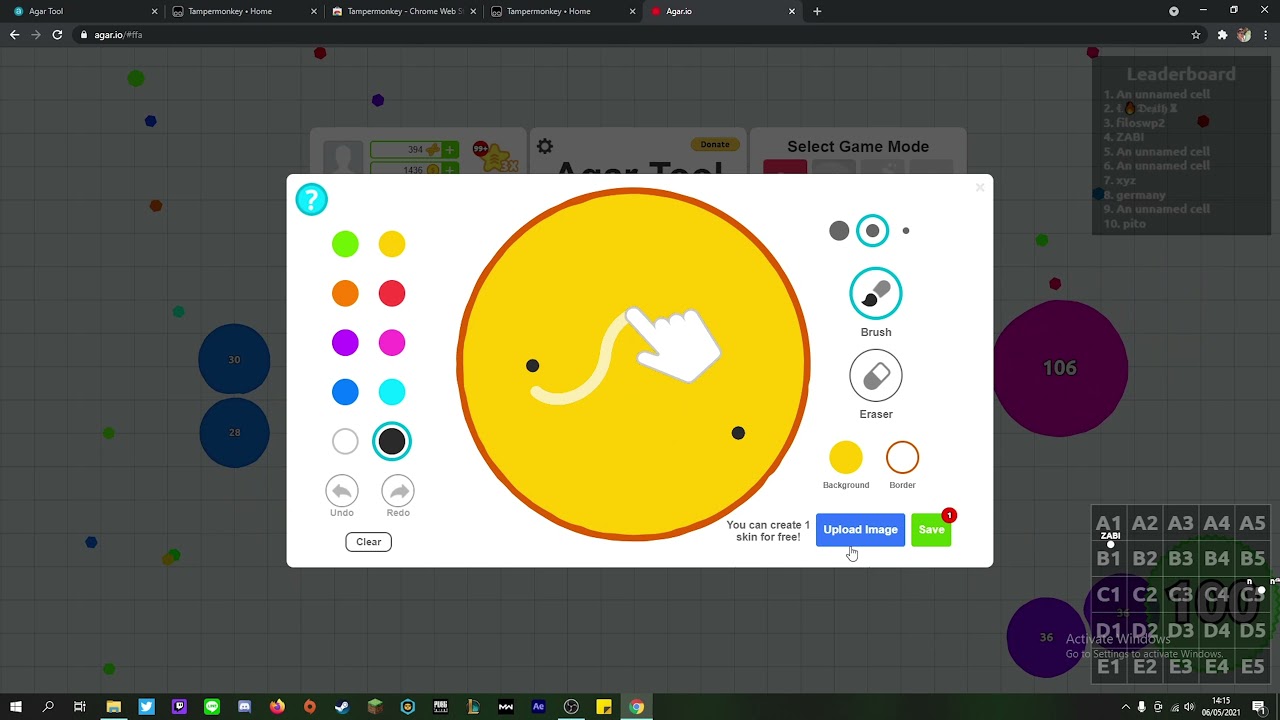Set the Border color swatch
The width and height of the screenshot is (1280, 720).
[x=902, y=458]
